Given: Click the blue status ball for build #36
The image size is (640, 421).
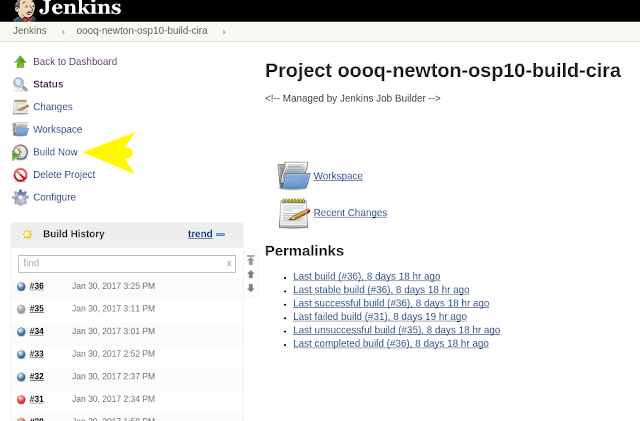Looking at the screenshot, I should click(x=21, y=286).
